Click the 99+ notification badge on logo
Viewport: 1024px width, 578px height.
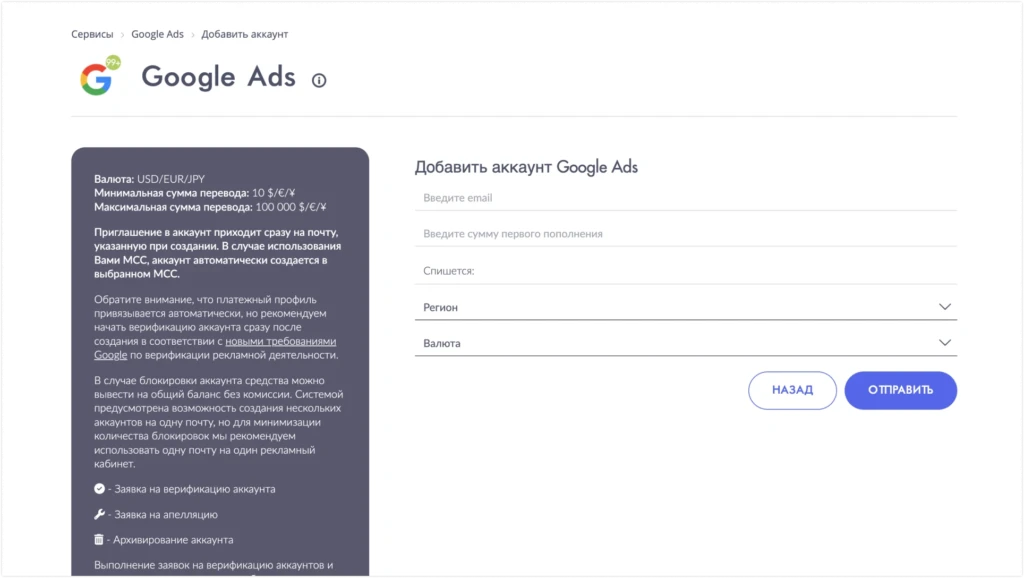113,63
